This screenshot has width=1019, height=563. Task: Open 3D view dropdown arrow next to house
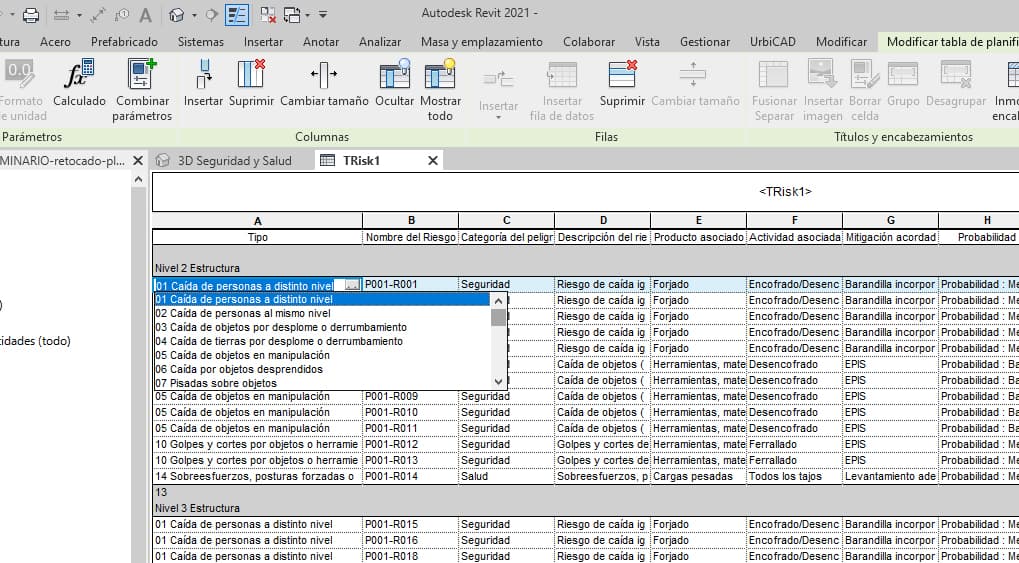coord(194,15)
